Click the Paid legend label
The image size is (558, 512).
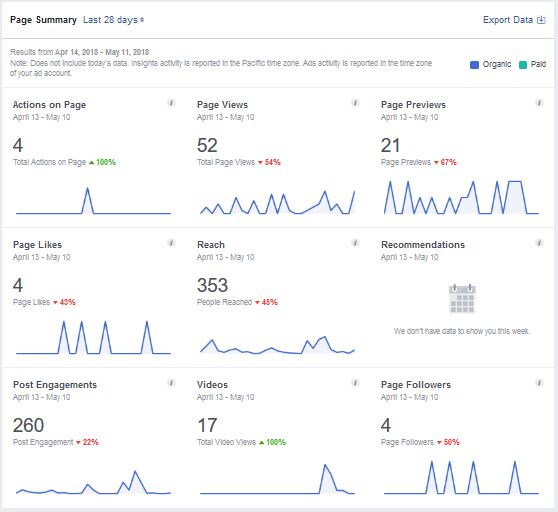tap(538, 64)
